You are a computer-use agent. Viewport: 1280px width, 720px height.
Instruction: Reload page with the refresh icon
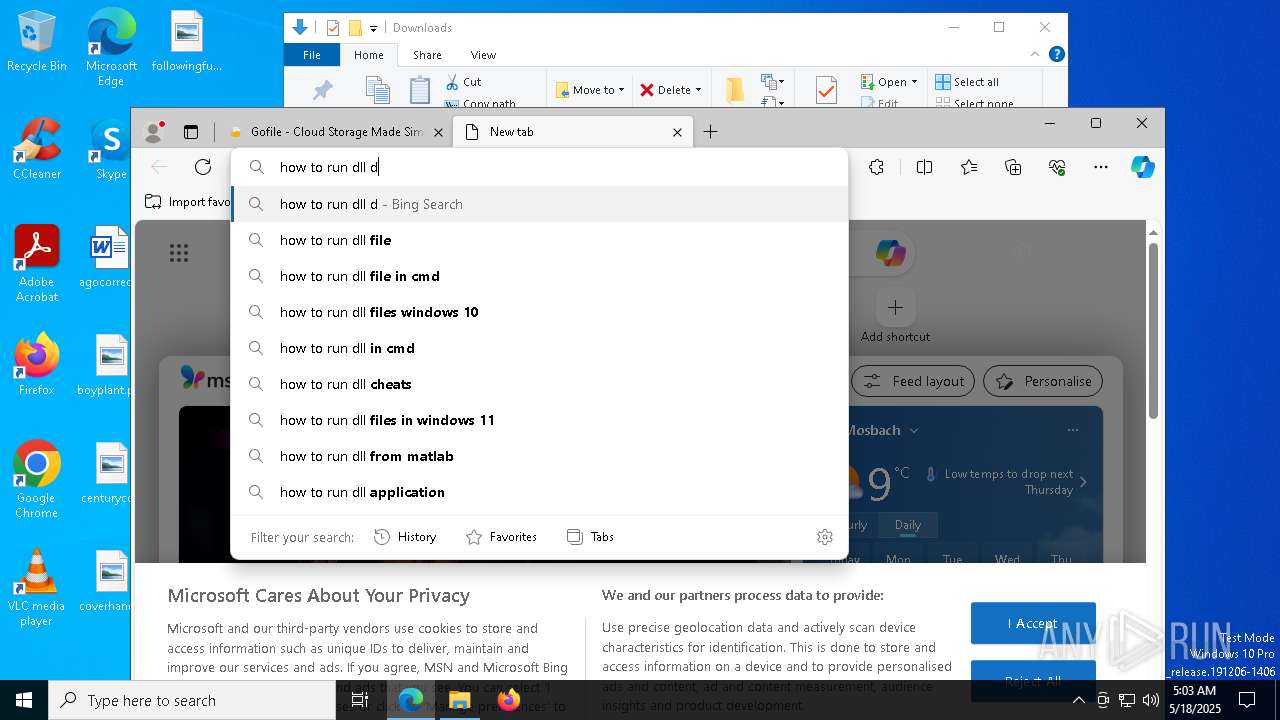(x=203, y=167)
